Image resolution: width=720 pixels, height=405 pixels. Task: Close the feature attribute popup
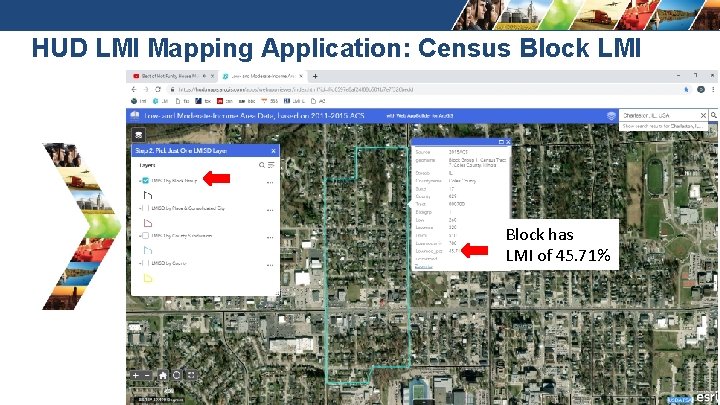pos(508,142)
